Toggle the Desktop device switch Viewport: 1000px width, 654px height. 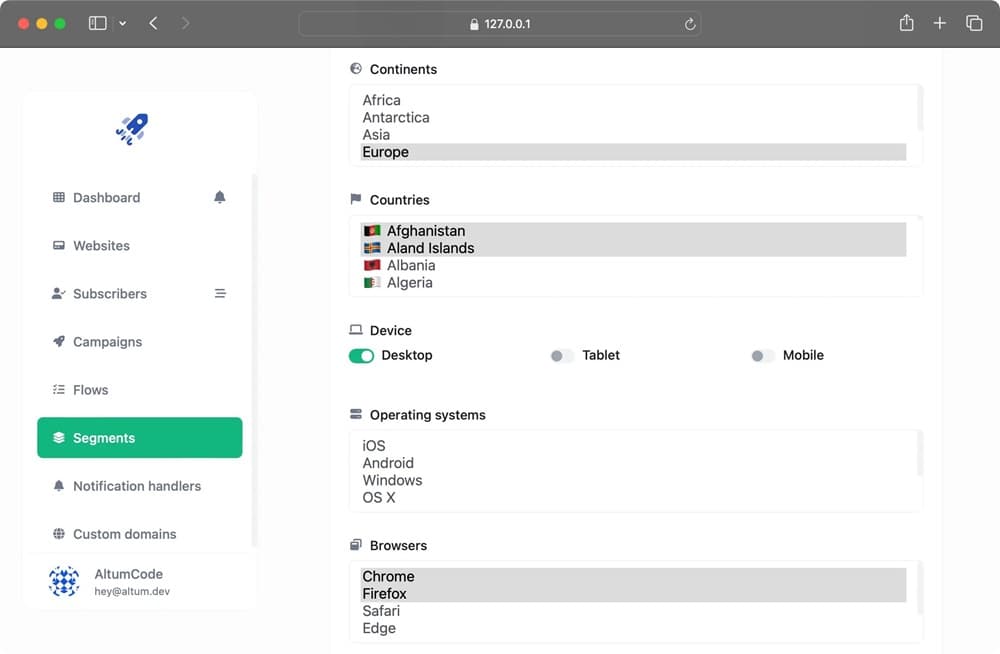pos(361,355)
